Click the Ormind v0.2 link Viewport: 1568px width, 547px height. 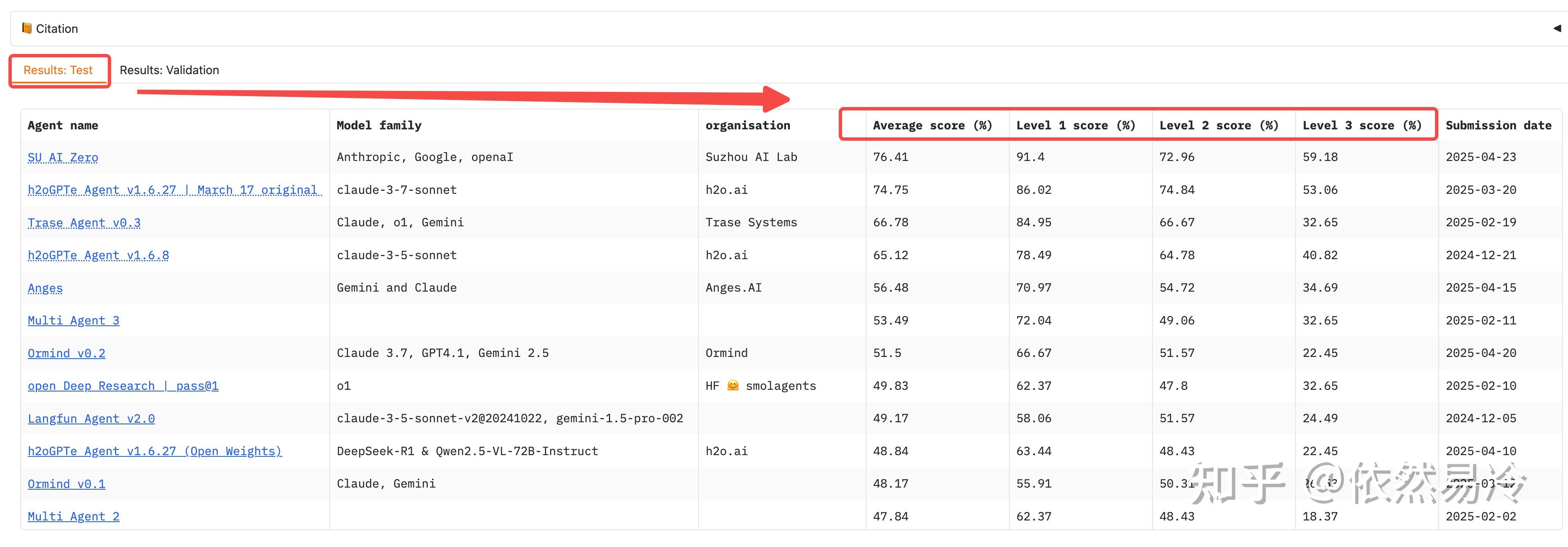(67, 353)
